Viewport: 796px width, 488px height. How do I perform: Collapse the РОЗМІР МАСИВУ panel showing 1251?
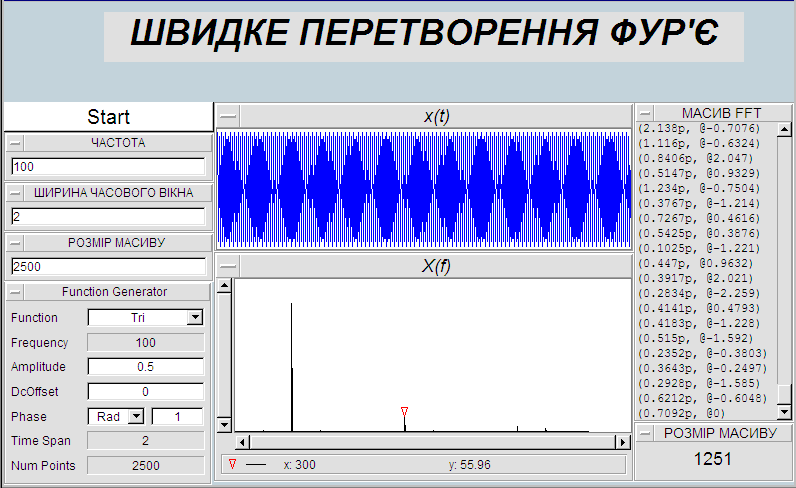[645, 433]
